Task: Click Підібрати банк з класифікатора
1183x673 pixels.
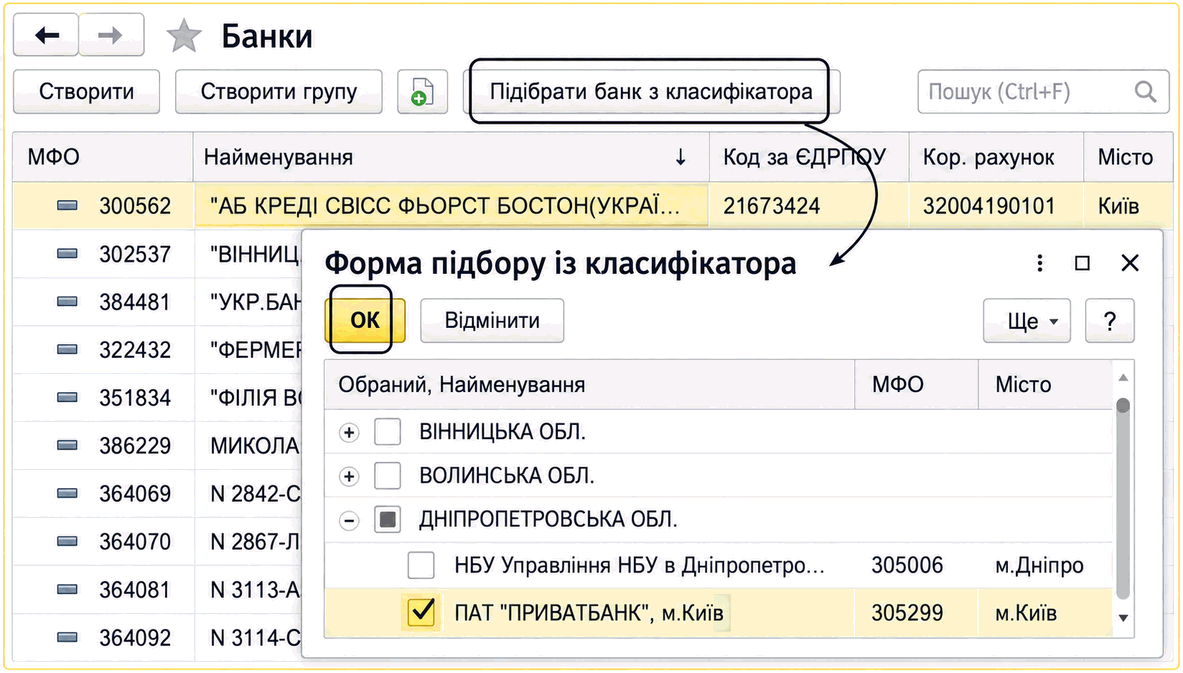Action: (x=651, y=92)
